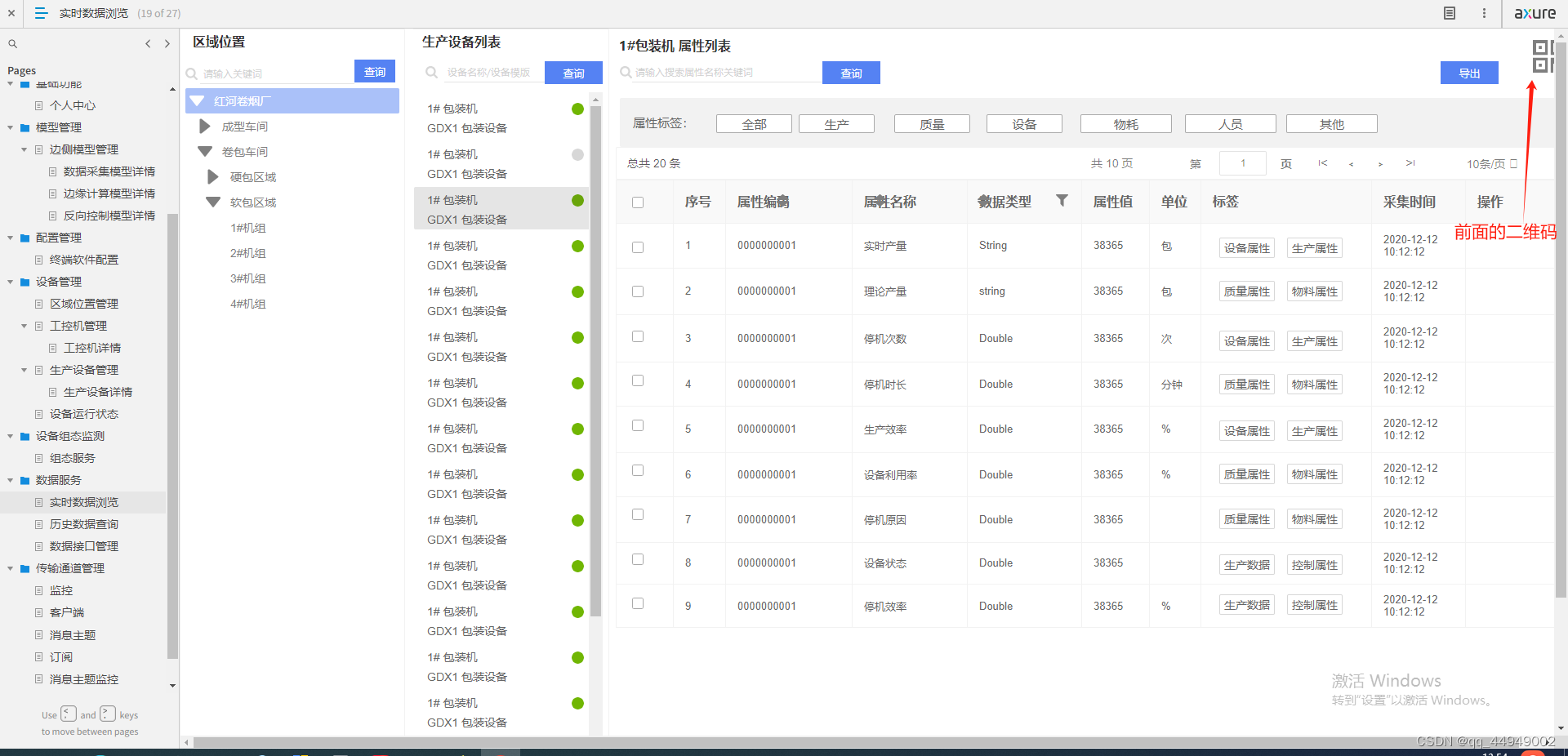Click the QR code icon

click(x=1543, y=56)
